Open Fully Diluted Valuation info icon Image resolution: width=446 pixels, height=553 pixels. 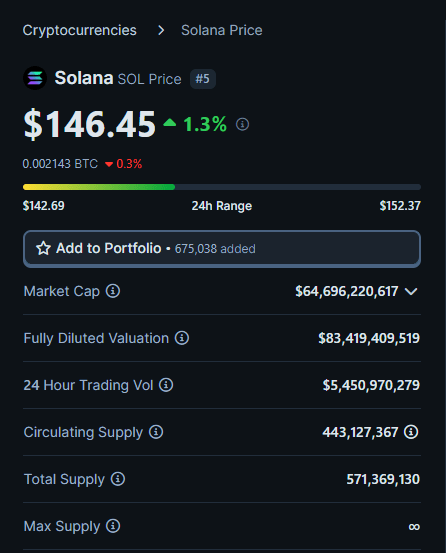182,338
